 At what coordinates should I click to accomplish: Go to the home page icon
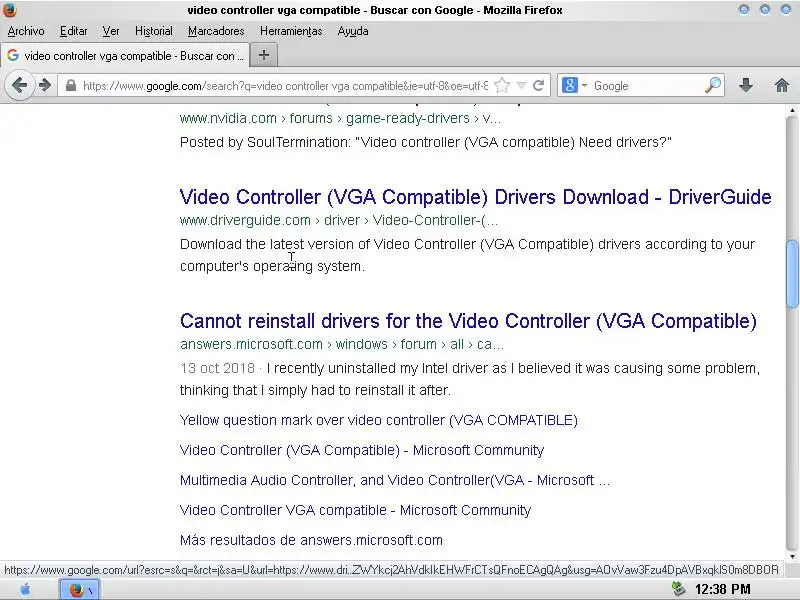(782, 85)
